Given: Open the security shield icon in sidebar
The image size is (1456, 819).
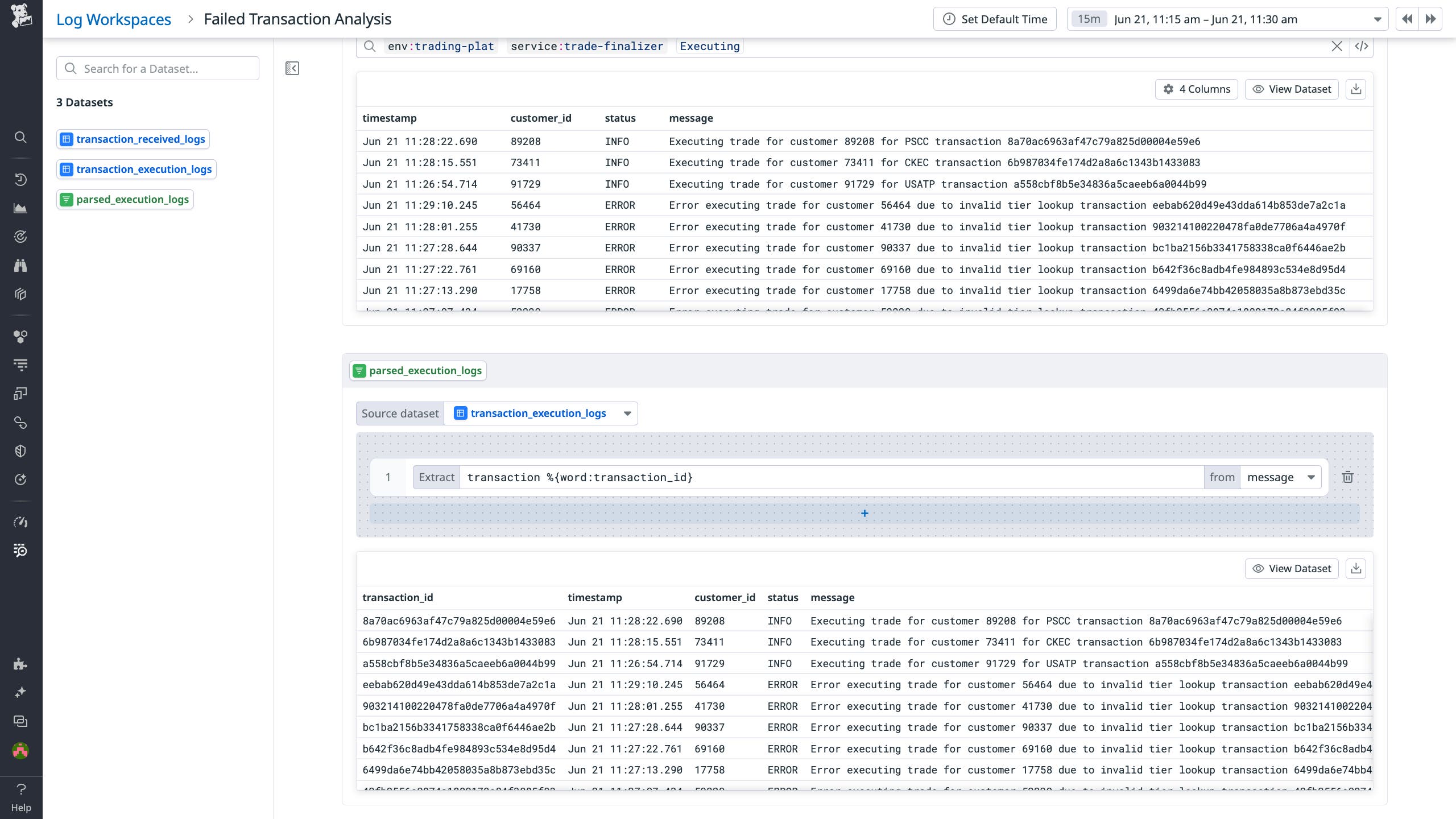Looking at the screenshot, I should coord(20,450).
